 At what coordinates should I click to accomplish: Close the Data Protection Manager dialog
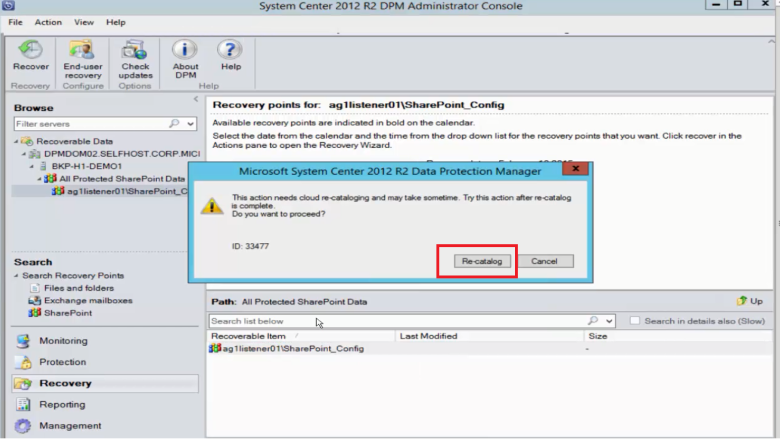[x=576, y=169]
